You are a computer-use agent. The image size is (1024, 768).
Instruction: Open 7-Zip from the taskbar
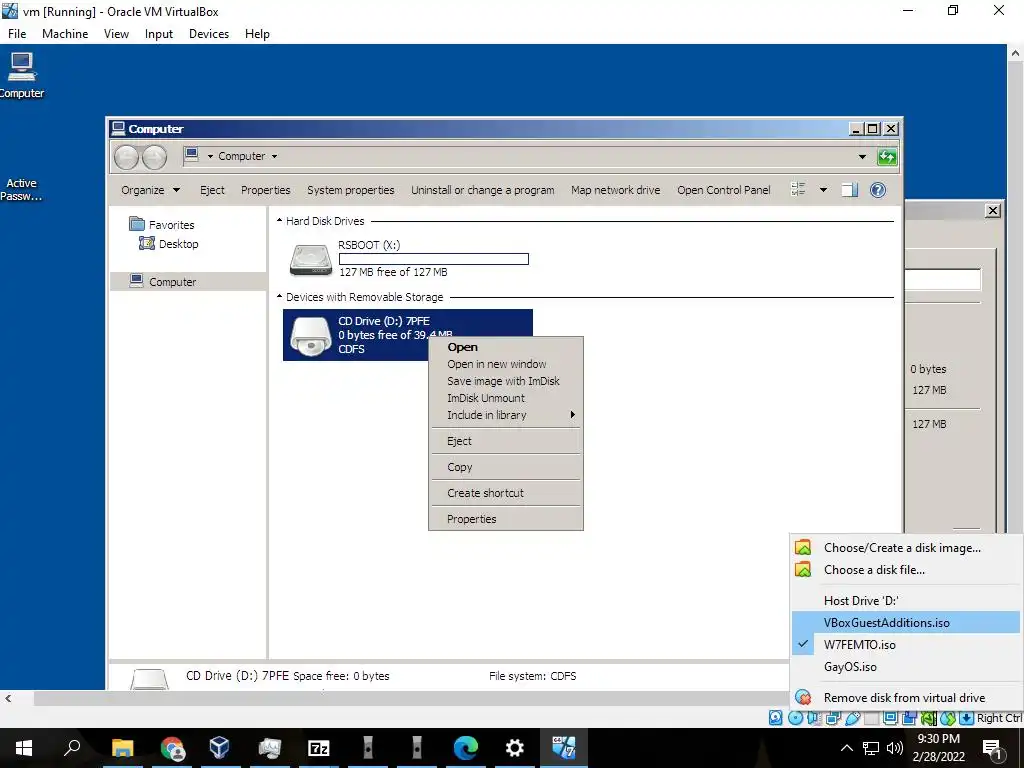(x=318, y=748)
